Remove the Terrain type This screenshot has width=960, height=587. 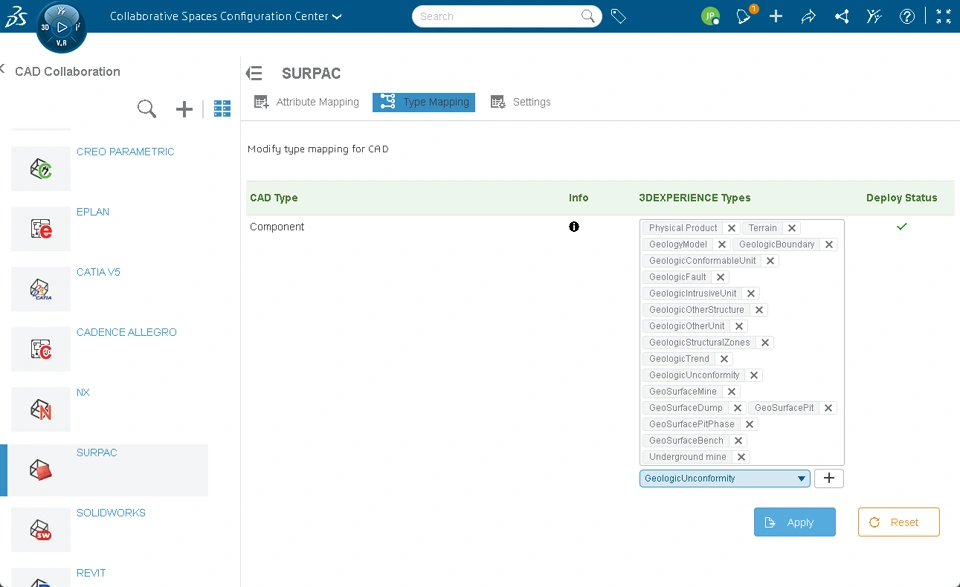[792, 228]
